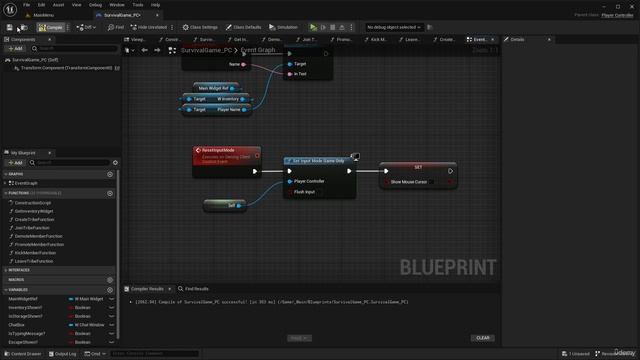Open the Compile options menu dots

68,27
